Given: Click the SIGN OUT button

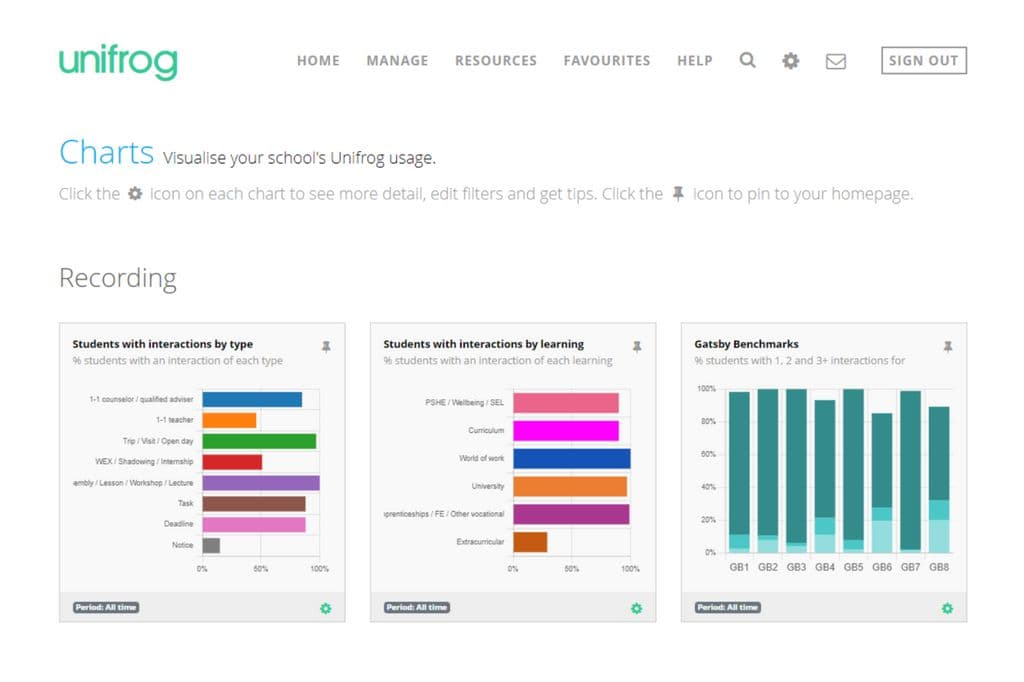Looking at the screenshot, I should [922, 60].
